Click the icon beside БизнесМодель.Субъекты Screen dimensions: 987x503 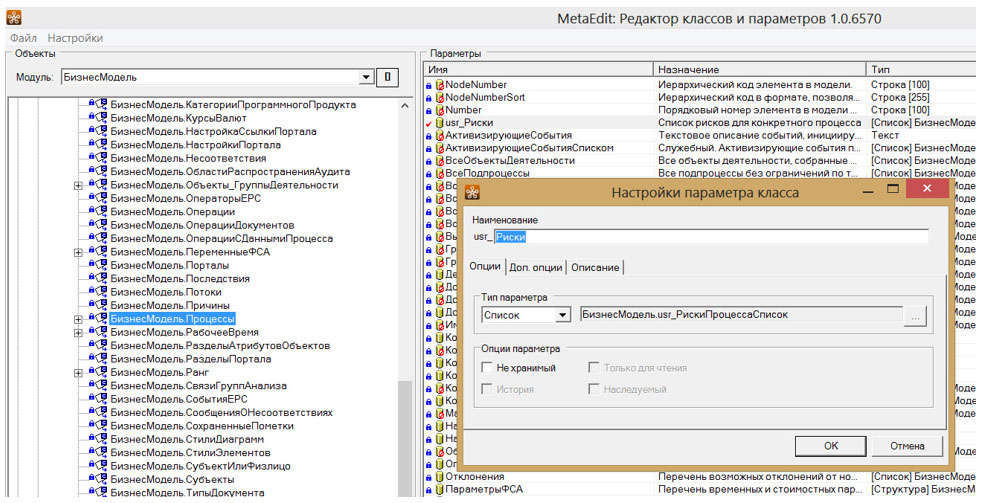99,479
